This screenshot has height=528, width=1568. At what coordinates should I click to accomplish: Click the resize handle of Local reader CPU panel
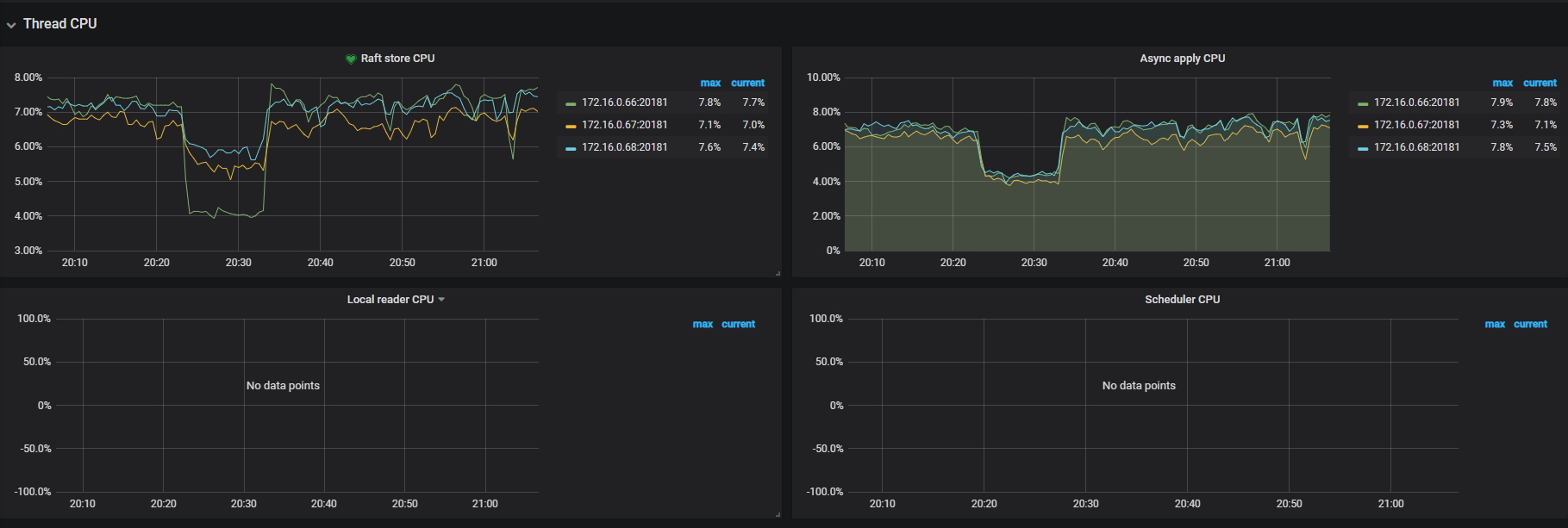pos(778,514)
